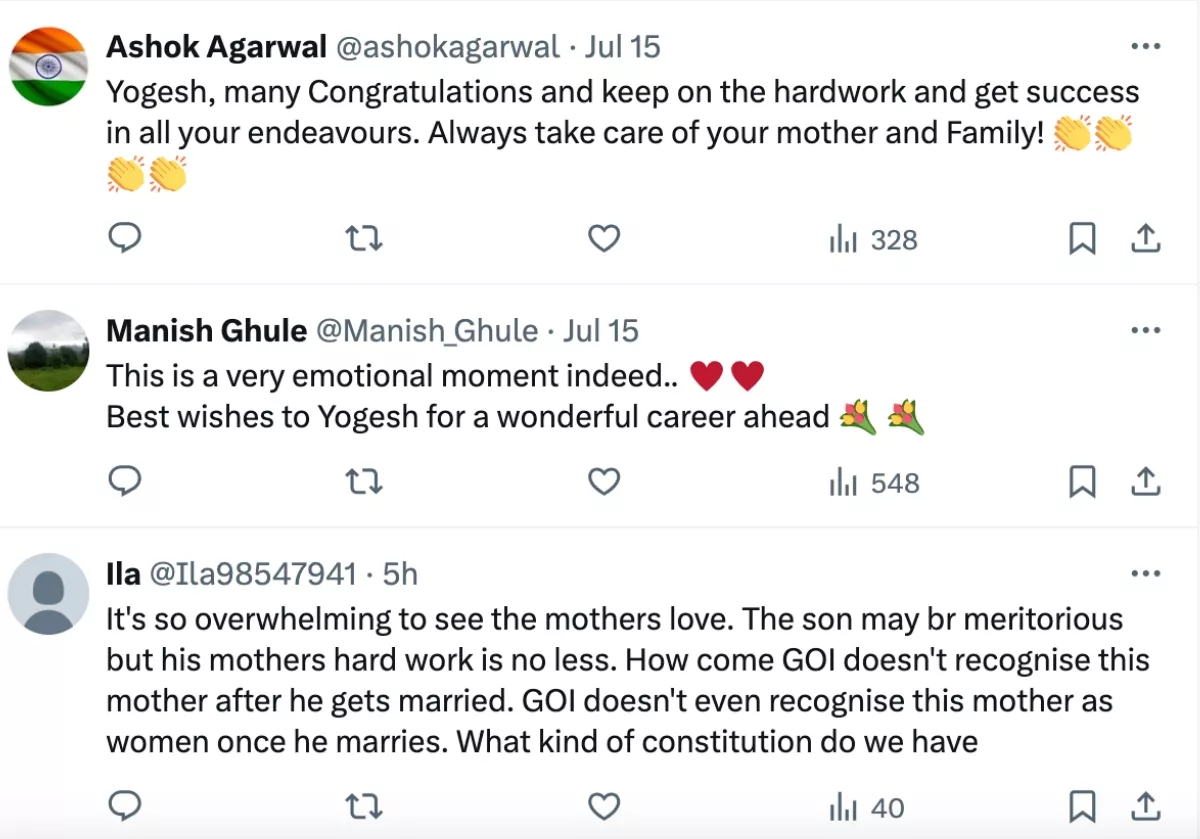
Task: Open more options on Ila's tweet
Action: point(1145,574)
